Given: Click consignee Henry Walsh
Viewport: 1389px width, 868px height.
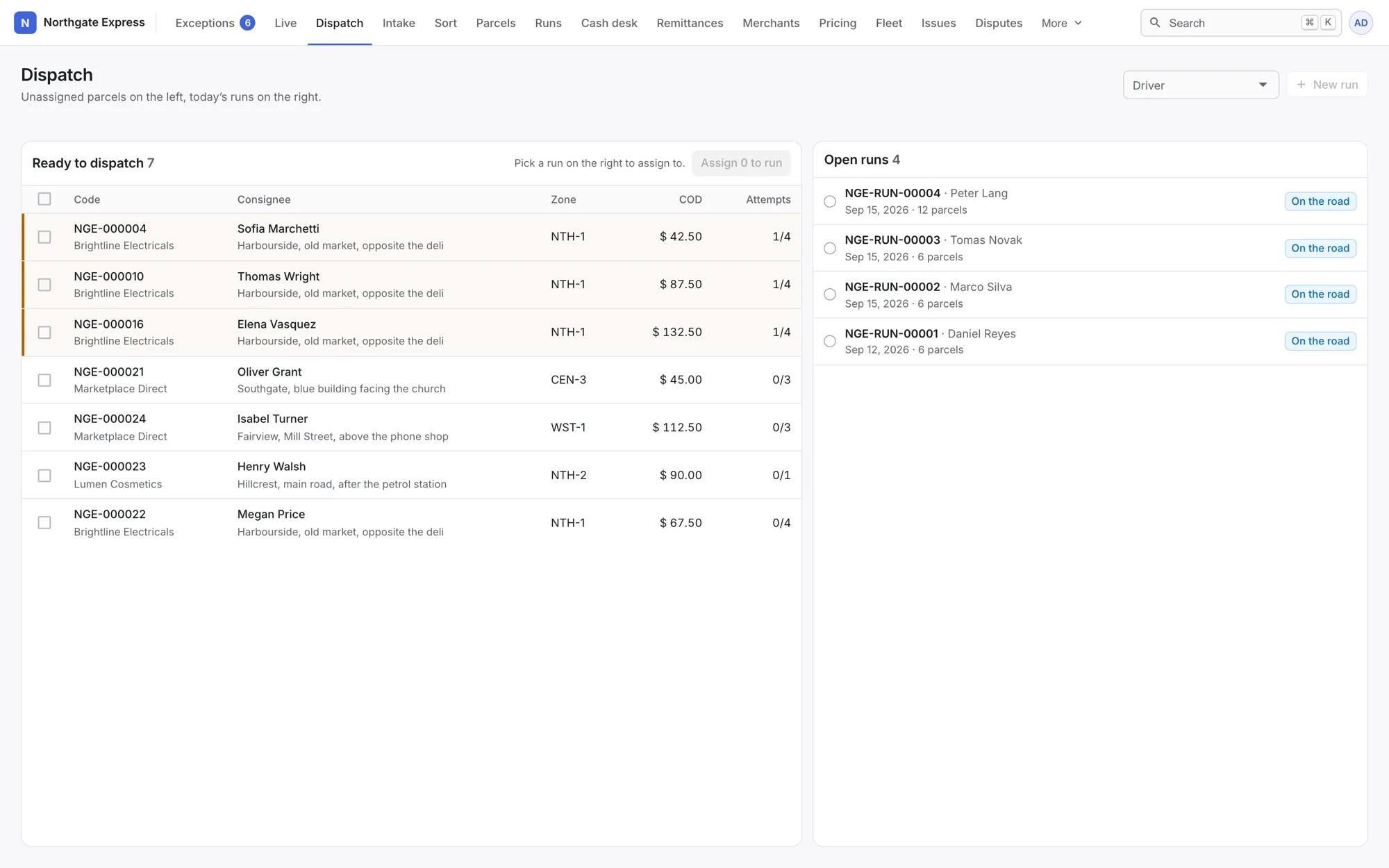Looking at the screenshot, I should point(272,467).
